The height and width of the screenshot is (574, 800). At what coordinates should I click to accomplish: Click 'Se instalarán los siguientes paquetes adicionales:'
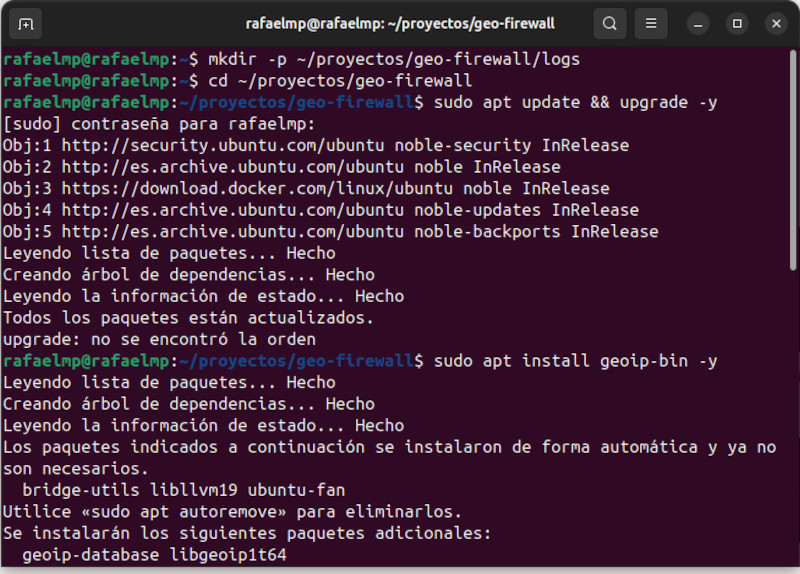[247, 533]
